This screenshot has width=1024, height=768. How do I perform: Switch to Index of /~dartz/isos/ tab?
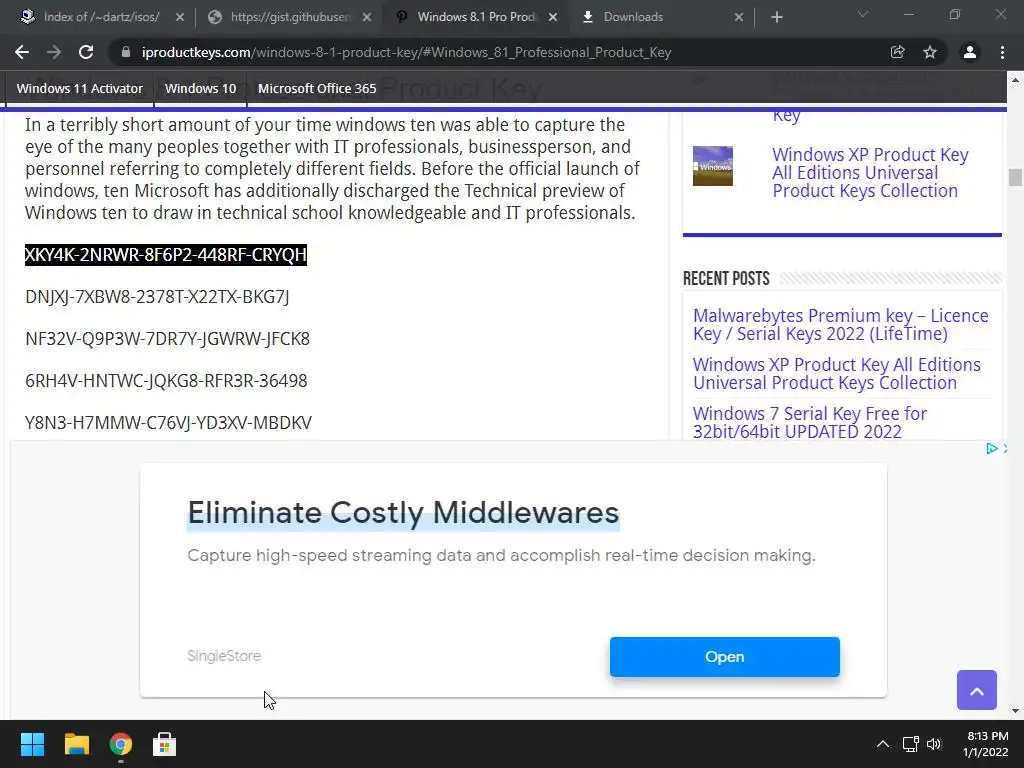(x=101, y=17)
